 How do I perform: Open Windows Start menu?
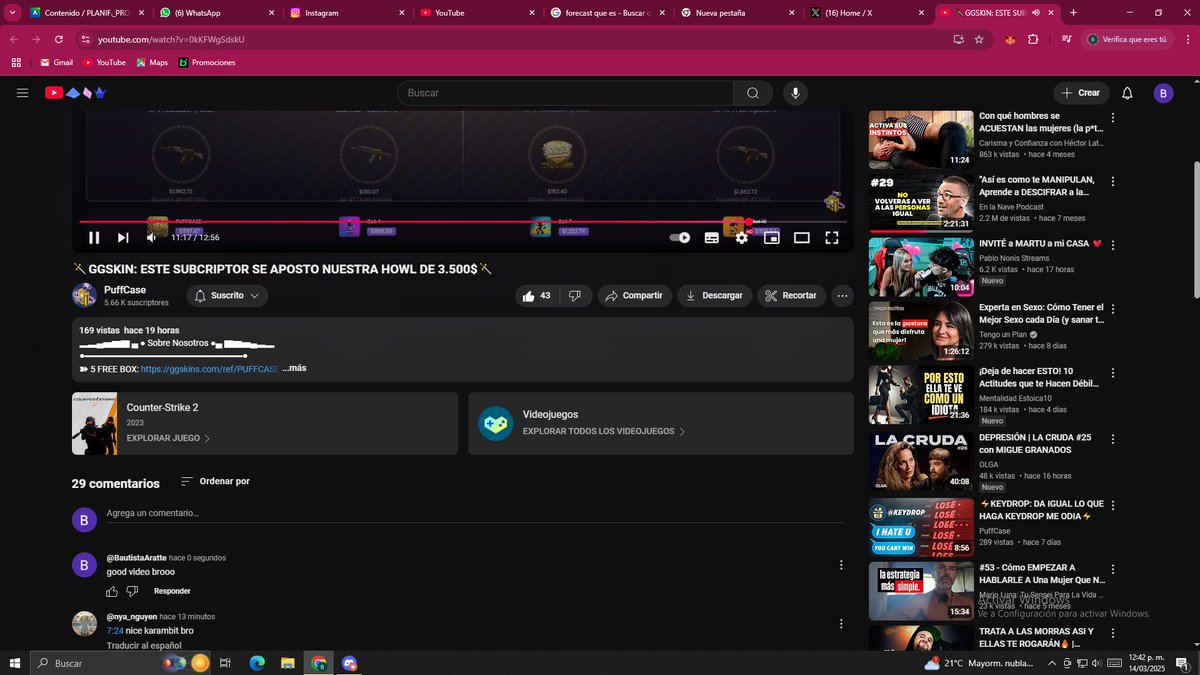pyautogui.click(x=14, y=663)
